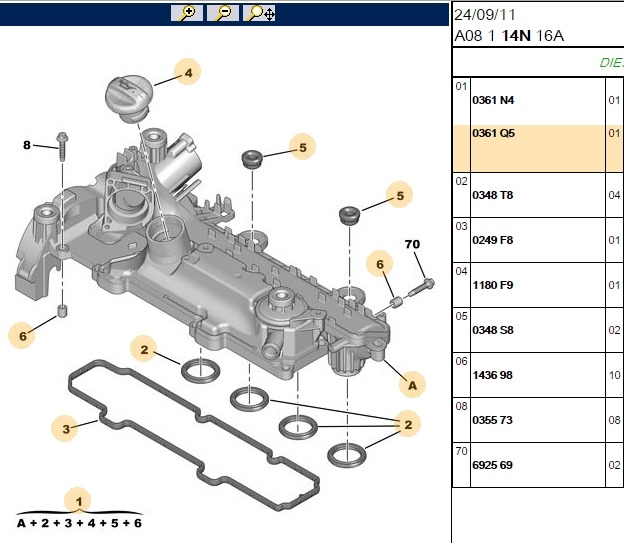Click reference 03 in the parts table
The image size is (624, 543).
tap(461, 227)
